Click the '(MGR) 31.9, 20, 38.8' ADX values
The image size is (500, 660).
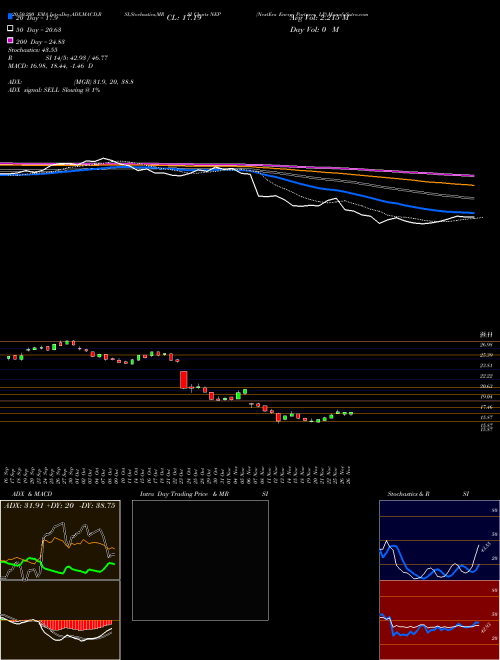coord(104,82)
